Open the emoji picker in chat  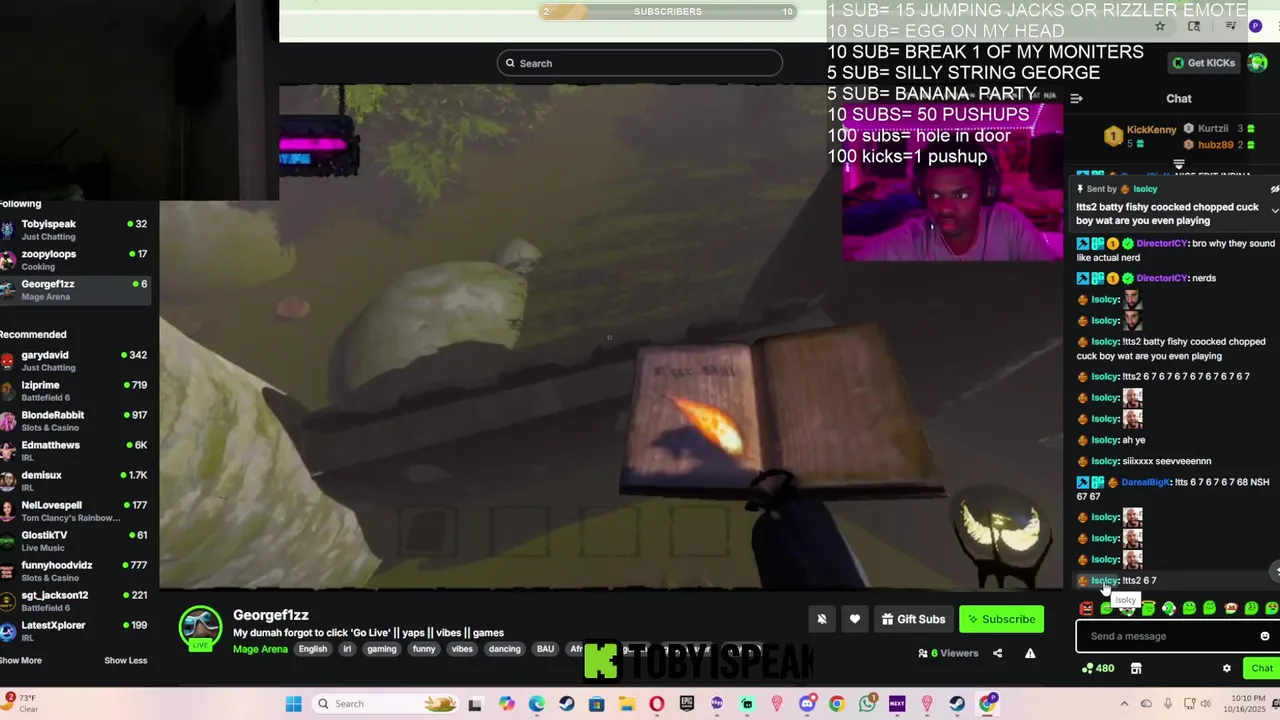pyautogui.click(x=1264, y=636)
